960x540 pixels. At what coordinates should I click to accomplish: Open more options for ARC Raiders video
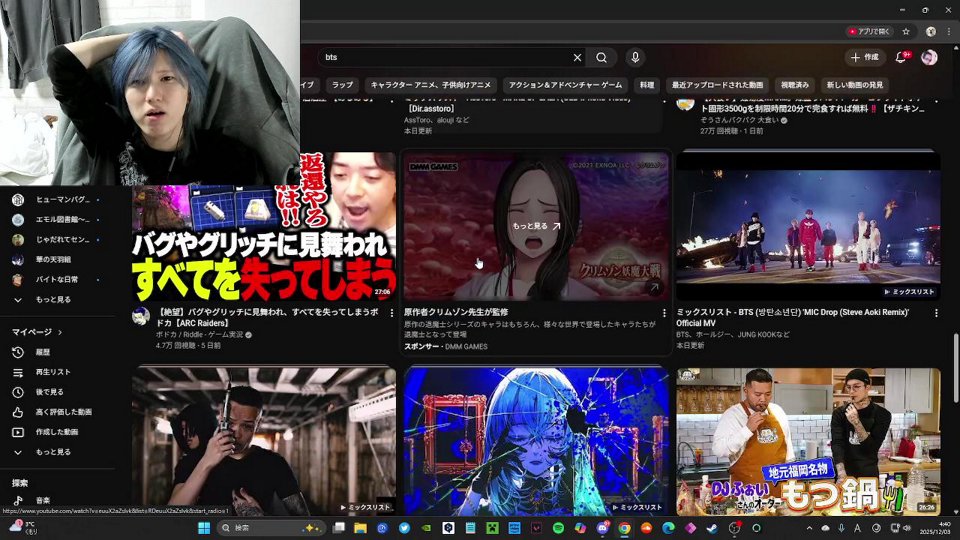point(392,313)
